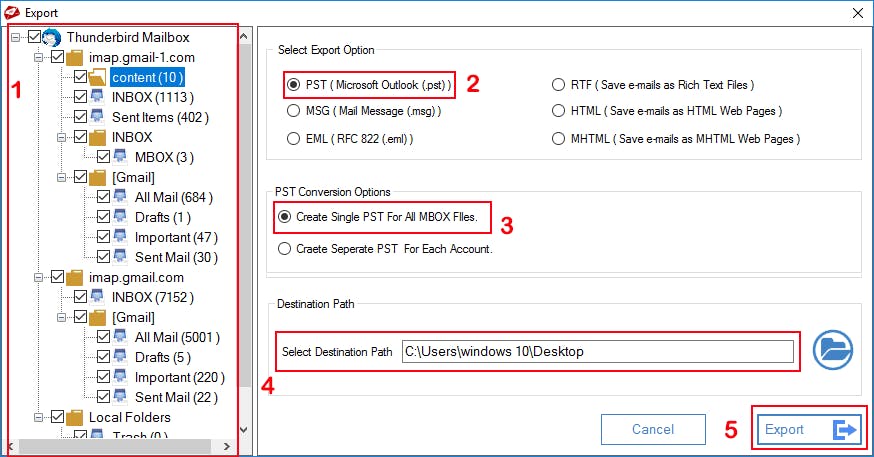This screenshot has width=874, height=457.
Task: Click the Thunderbird Mailbox logo icon
Action: pos(52,37)
